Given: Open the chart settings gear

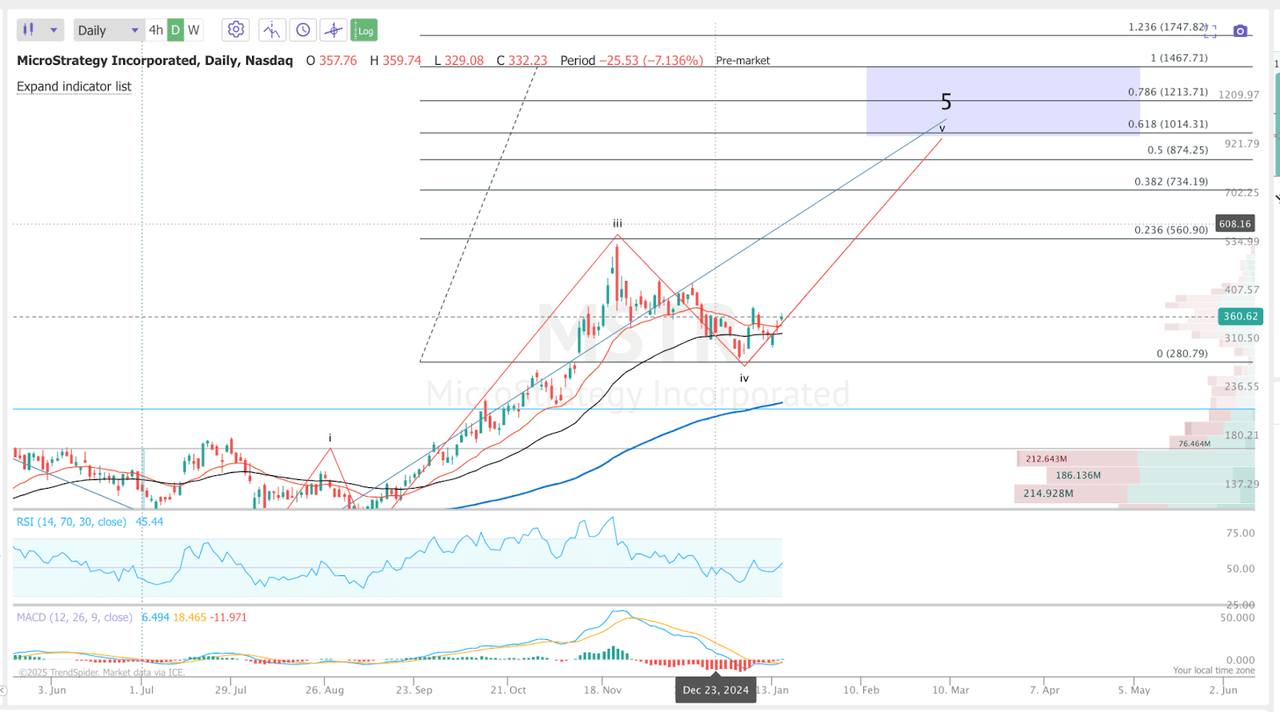Looking at the screenshot, I should click(x=235, y=29).
